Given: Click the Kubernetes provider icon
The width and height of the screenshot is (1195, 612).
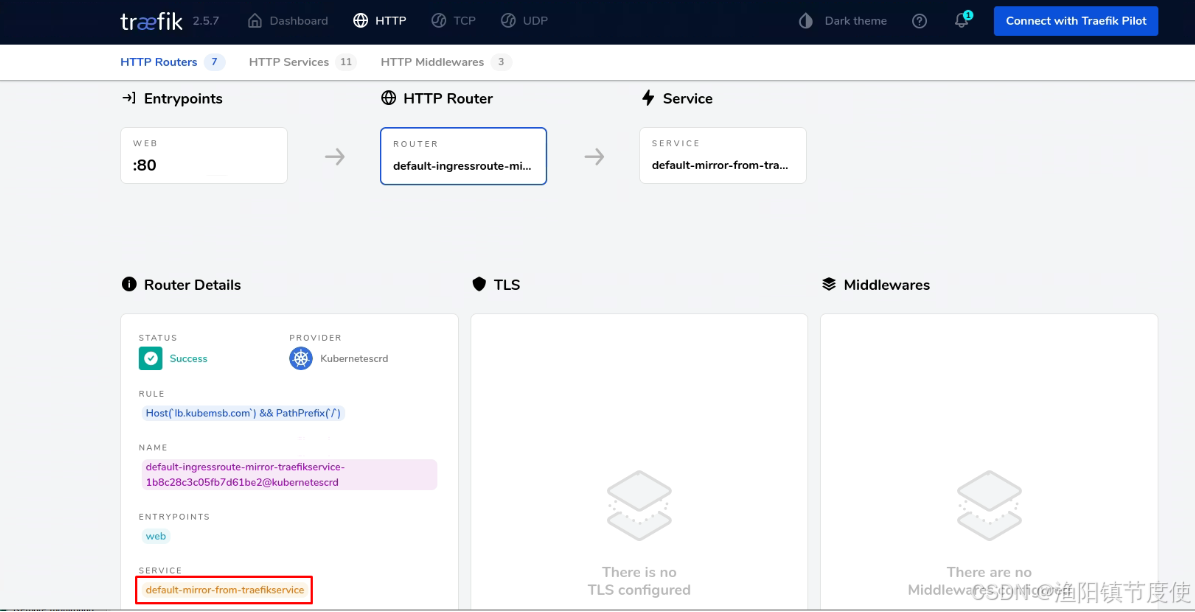Looking at the screenshot, I should tap(301, 358).
